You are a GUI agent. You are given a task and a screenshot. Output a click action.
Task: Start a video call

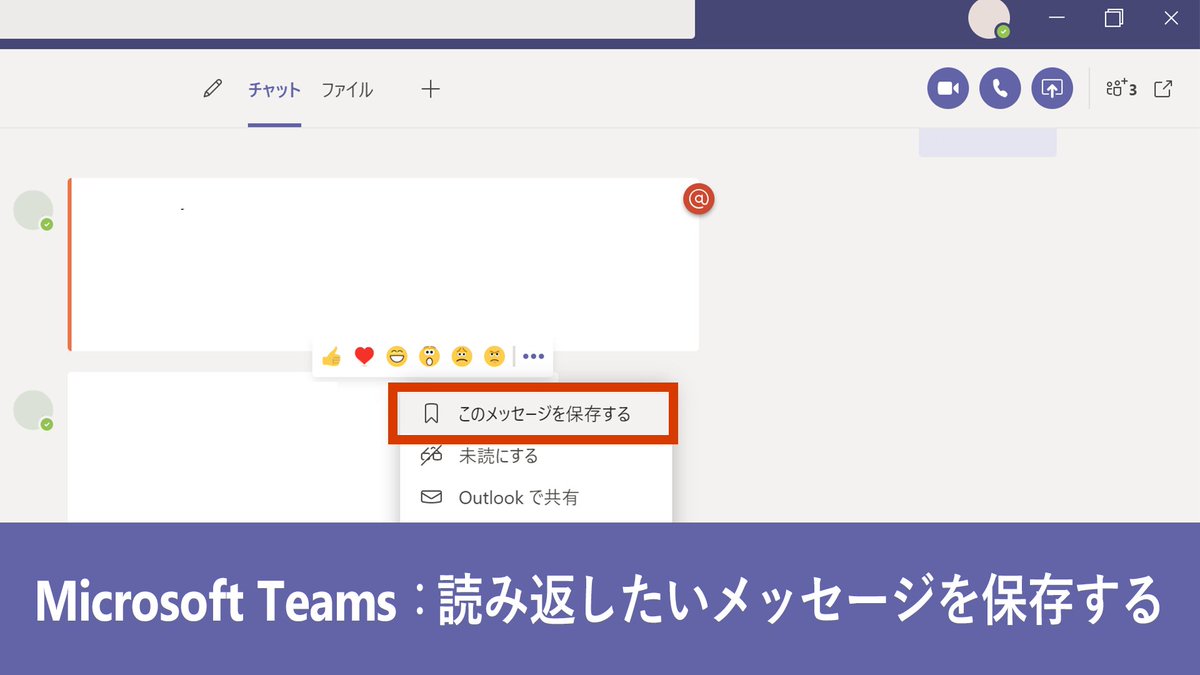(948, 89)
